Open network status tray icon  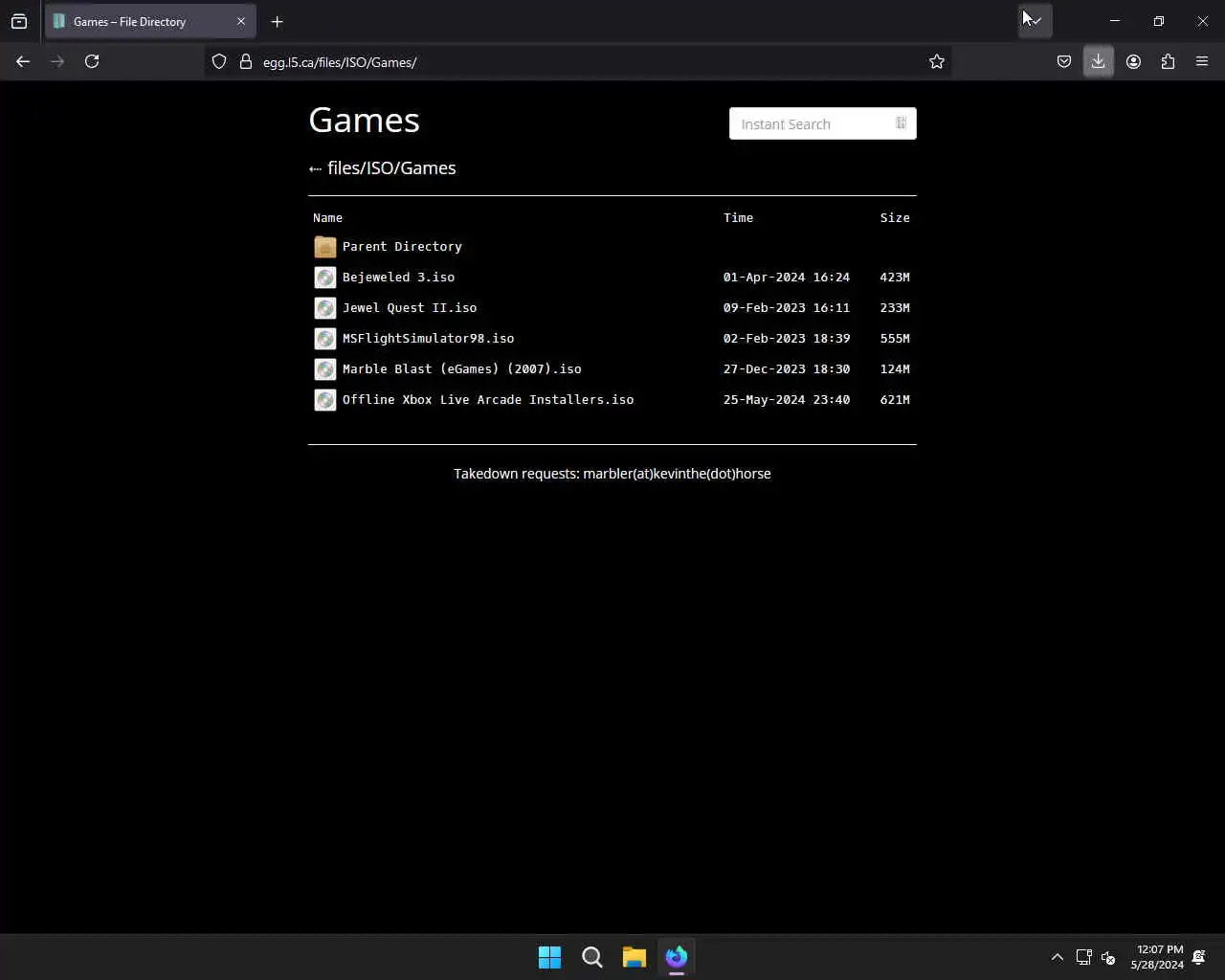[1084, 957]
